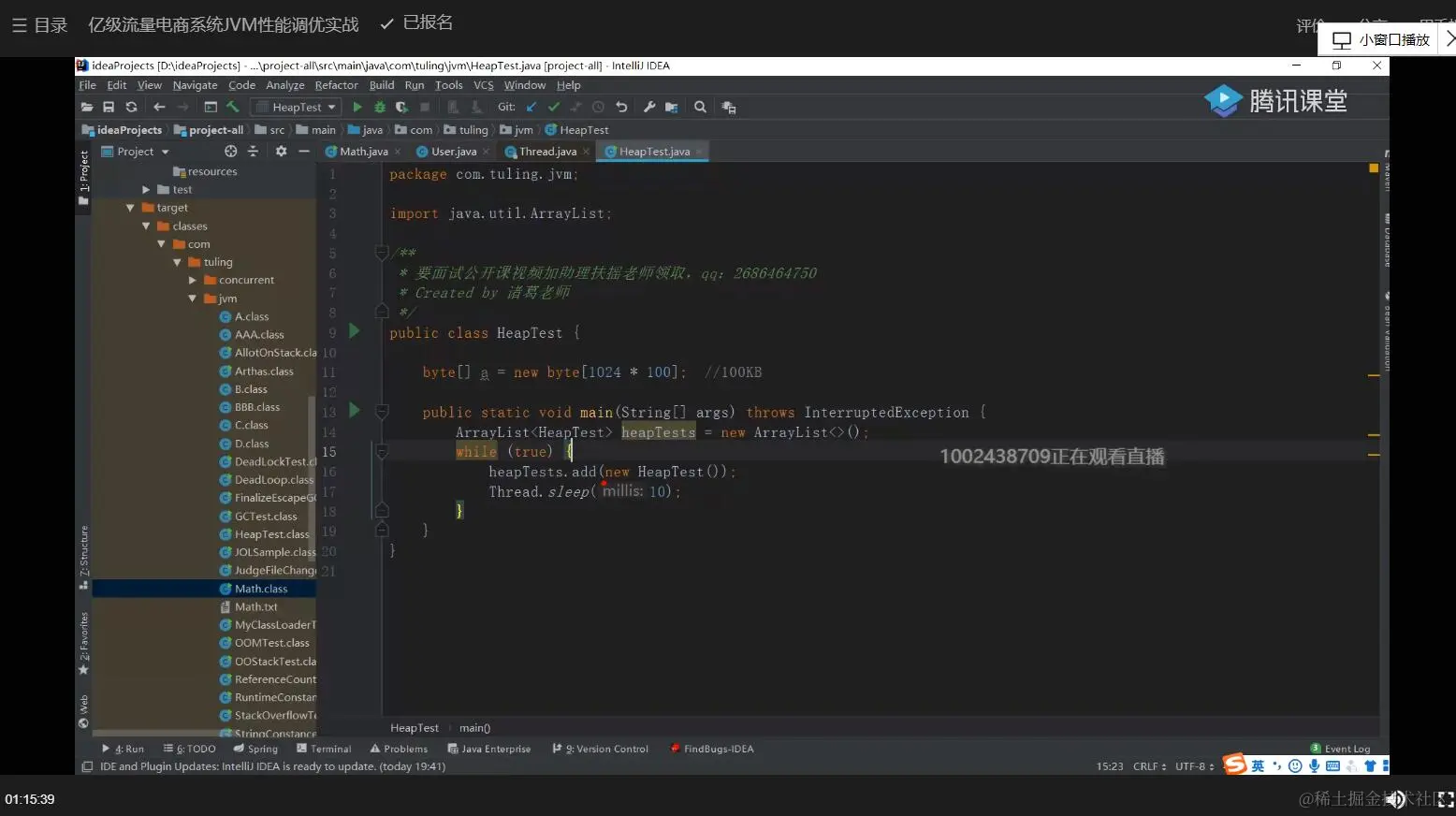Viewport: 1456px width, 816px height.
Task: Close the HeapTest.java tab
Action: click(x=699, y=152)
